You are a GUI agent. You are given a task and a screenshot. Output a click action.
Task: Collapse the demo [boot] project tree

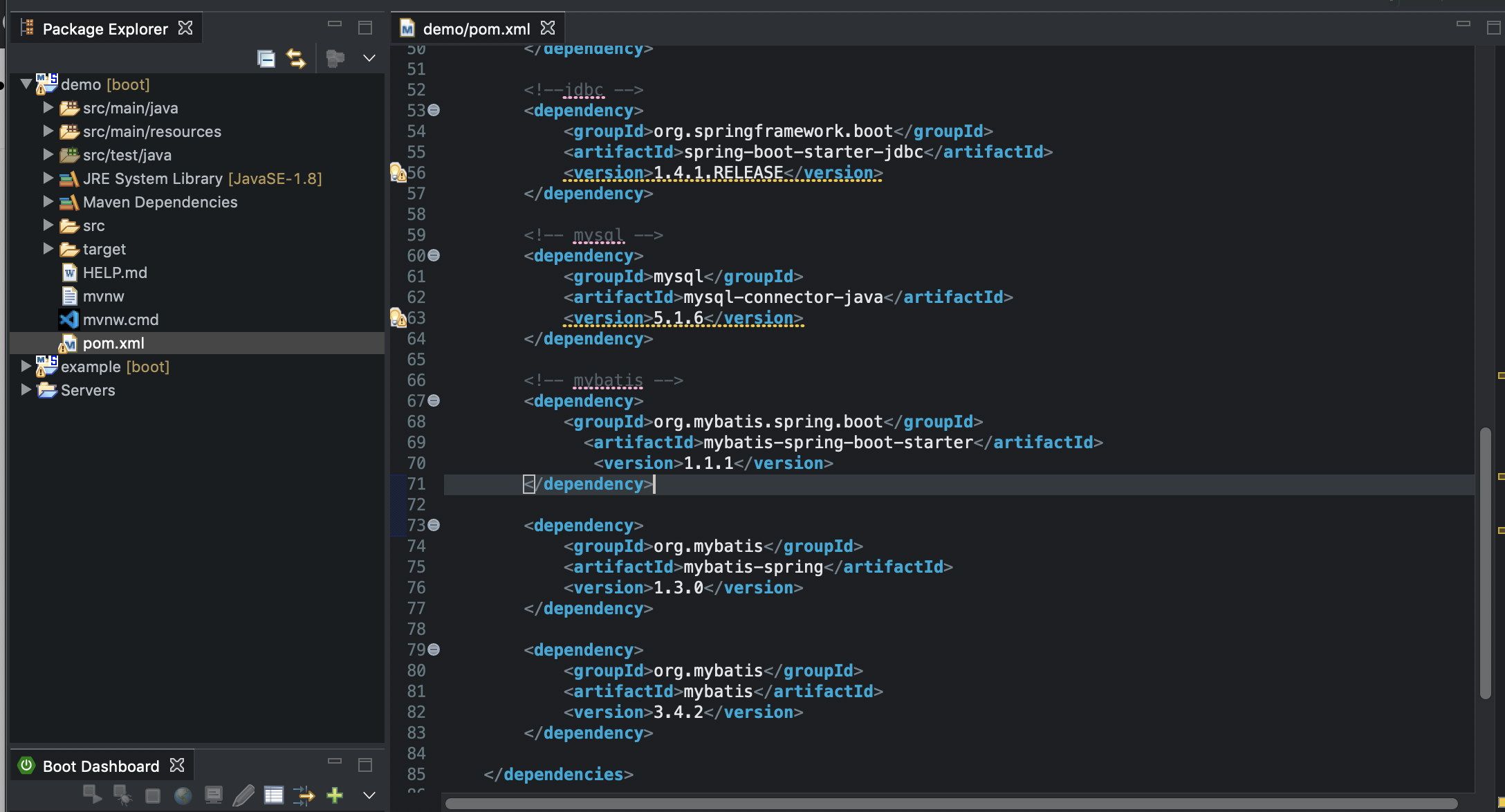[x=26, y=84]
